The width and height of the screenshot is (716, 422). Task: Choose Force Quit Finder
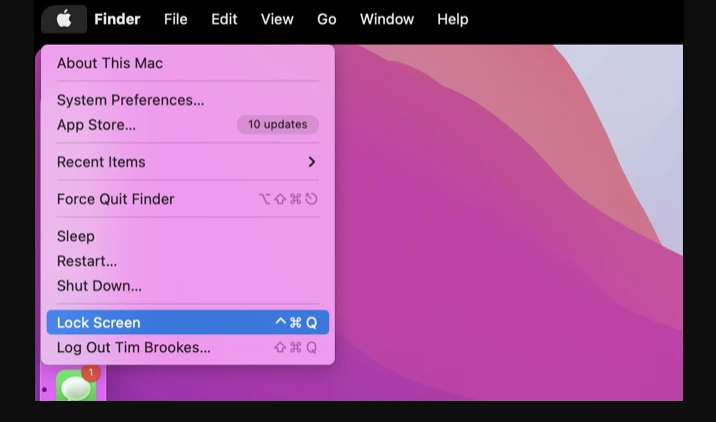(188, 199)
